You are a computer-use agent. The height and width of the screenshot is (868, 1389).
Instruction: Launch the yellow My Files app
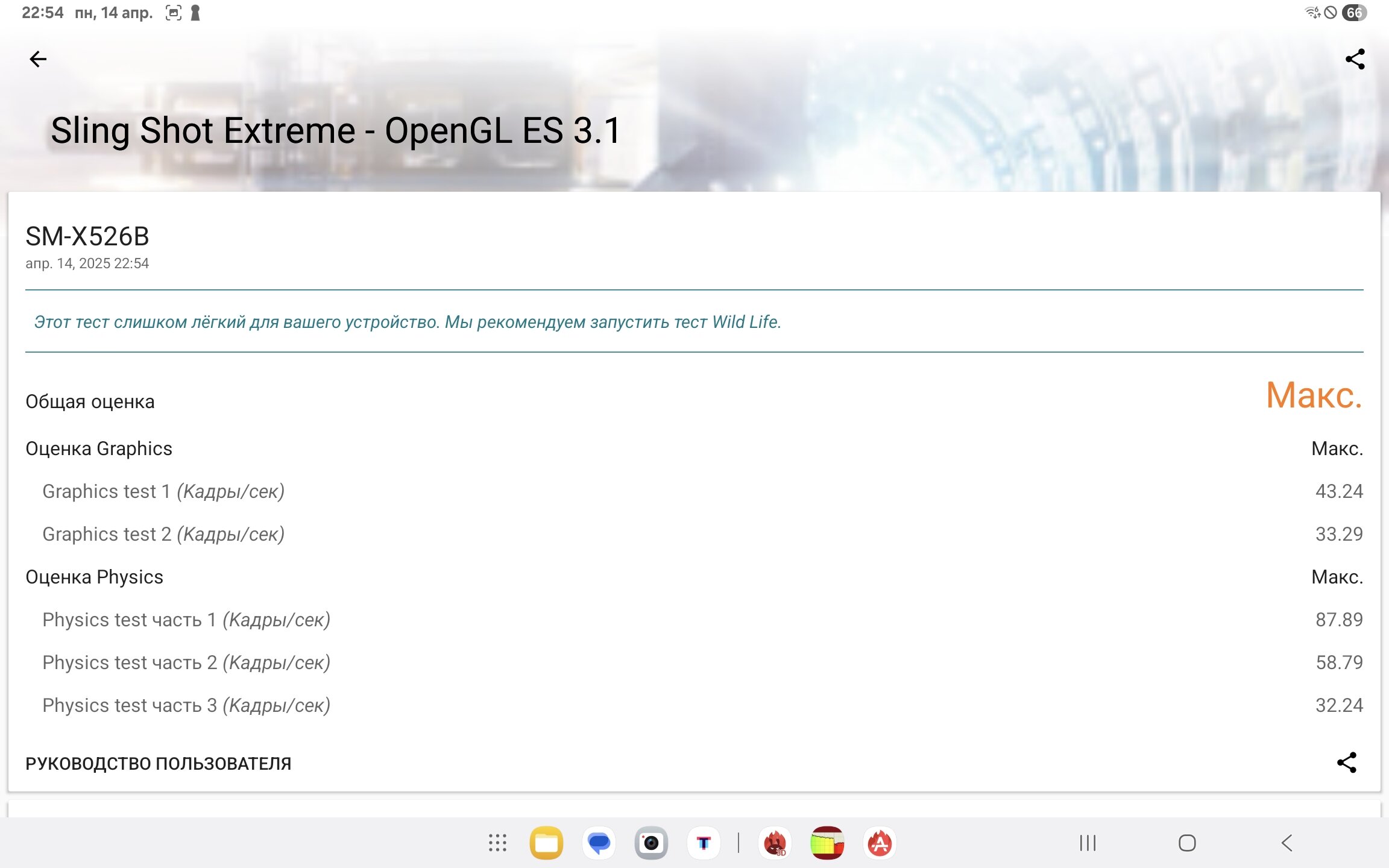pyautogui.click(x=546, y=843)
